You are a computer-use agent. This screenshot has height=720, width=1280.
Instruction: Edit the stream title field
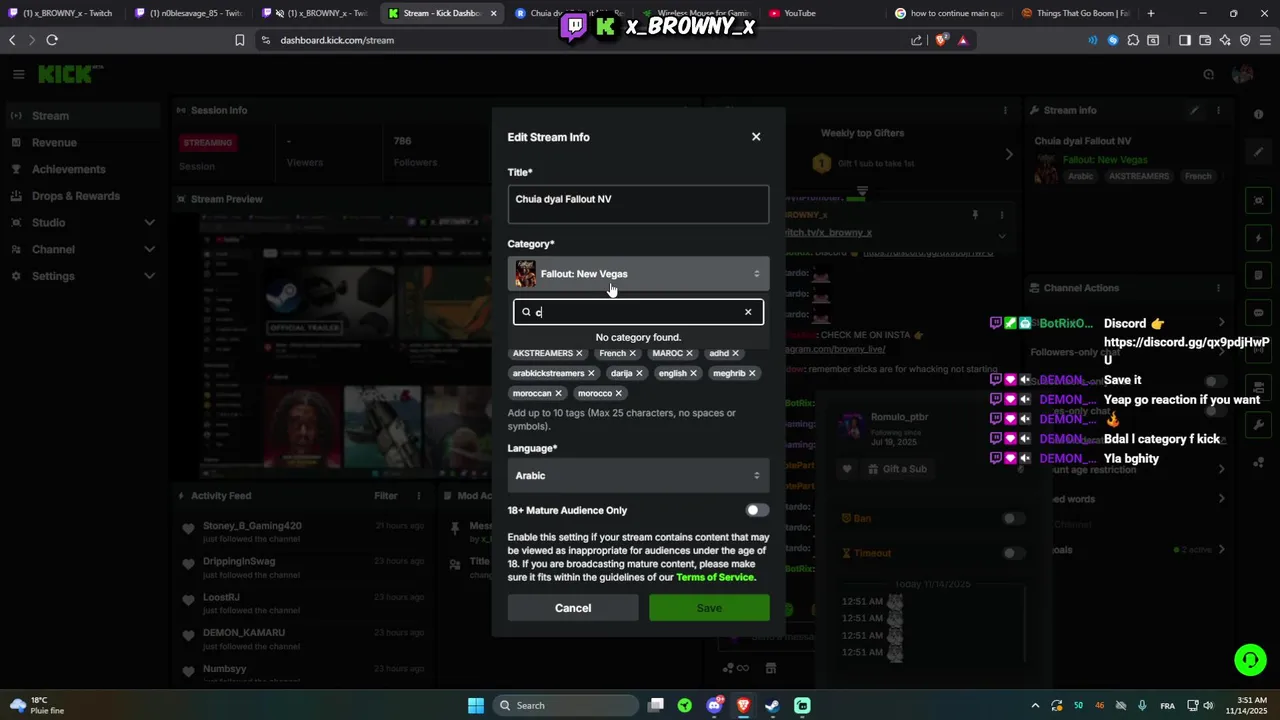(x=638, y=204)
